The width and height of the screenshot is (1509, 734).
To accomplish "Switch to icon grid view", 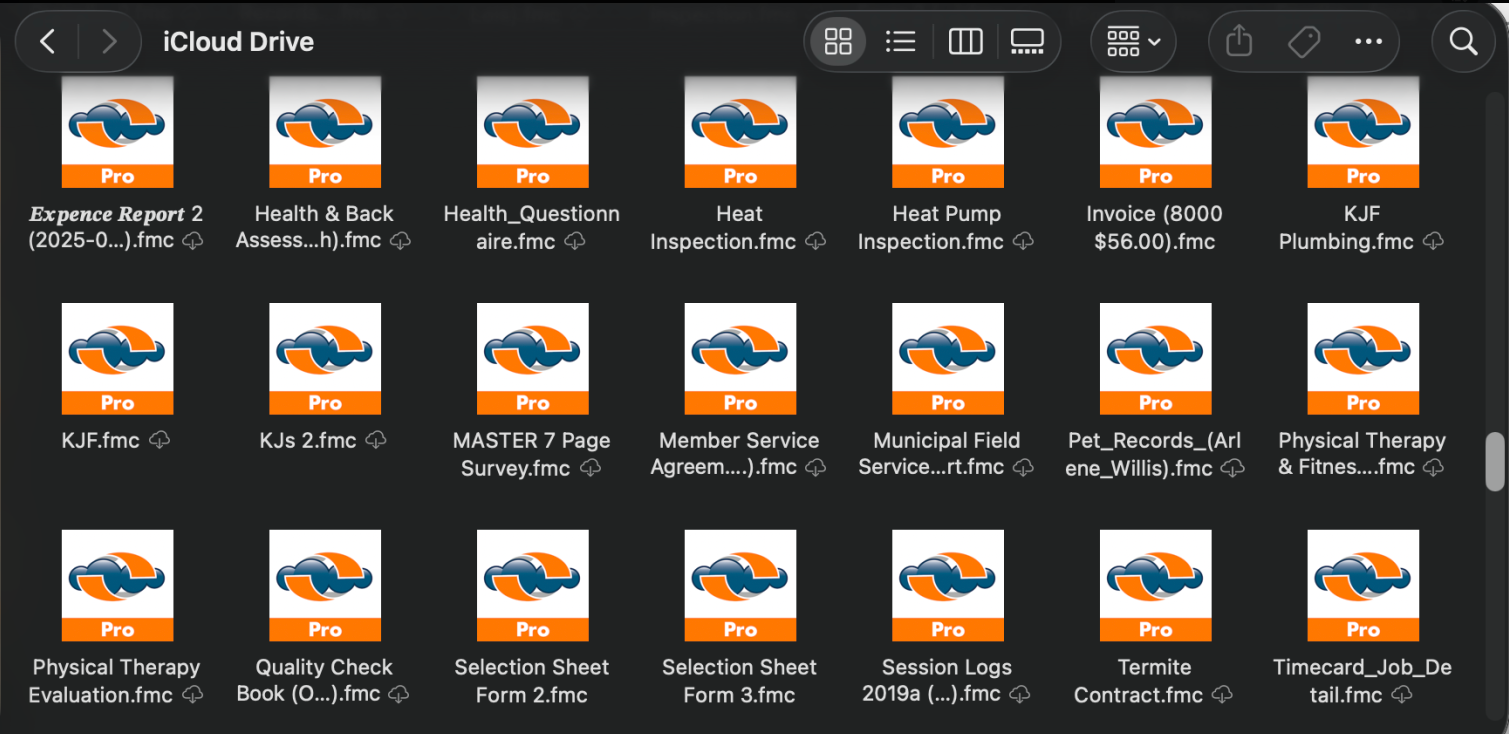I will click(838, 41).
